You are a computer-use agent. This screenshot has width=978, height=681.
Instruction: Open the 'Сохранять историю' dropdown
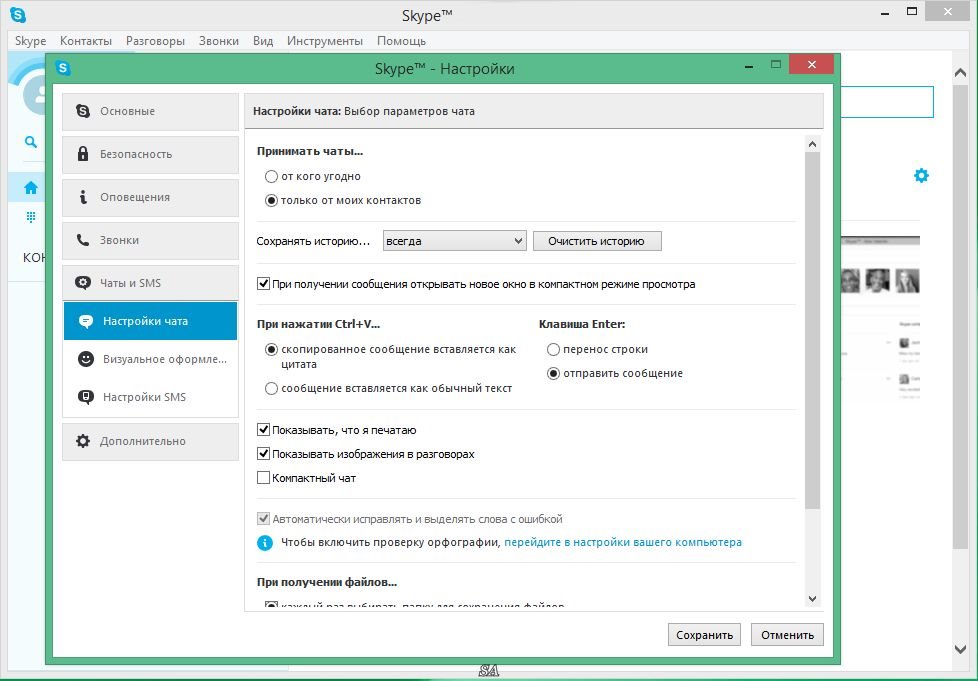[x=455, y=241]
